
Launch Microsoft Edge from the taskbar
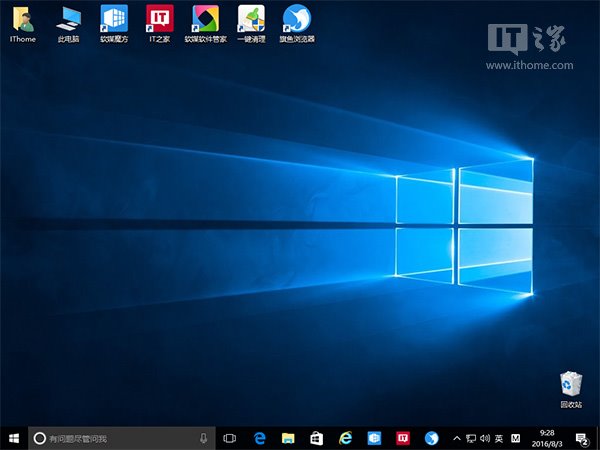[x=259, y=439]
